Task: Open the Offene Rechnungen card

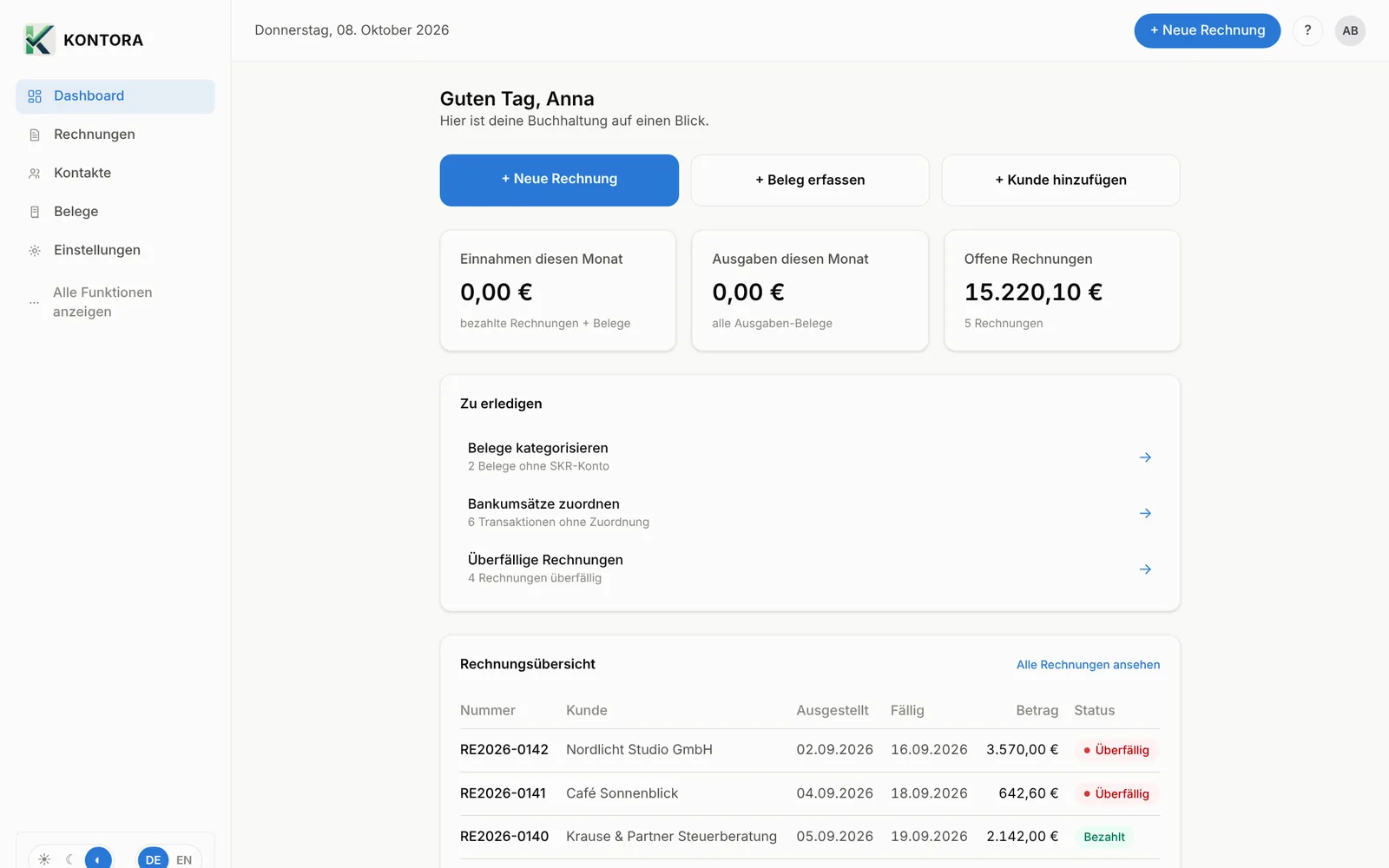Action: coord(1062,291)
